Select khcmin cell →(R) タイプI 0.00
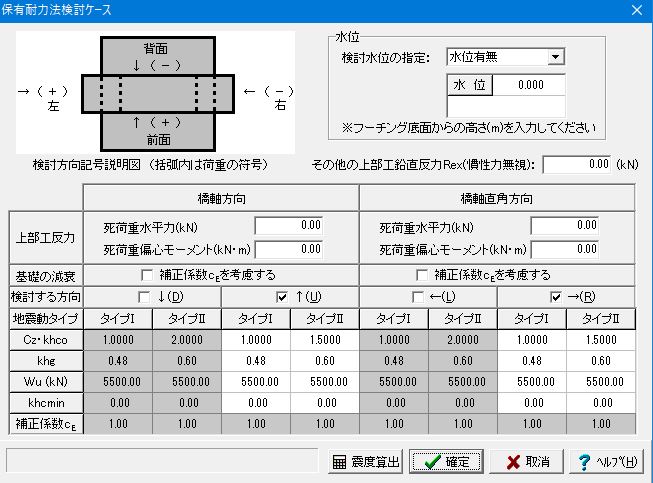The image size is (653, 483). coord(532,403)
